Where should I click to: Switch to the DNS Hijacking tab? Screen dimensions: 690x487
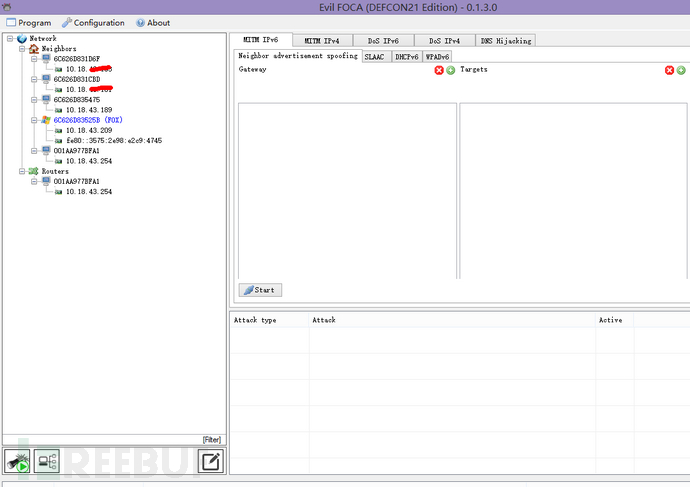[x=506, y=40]
